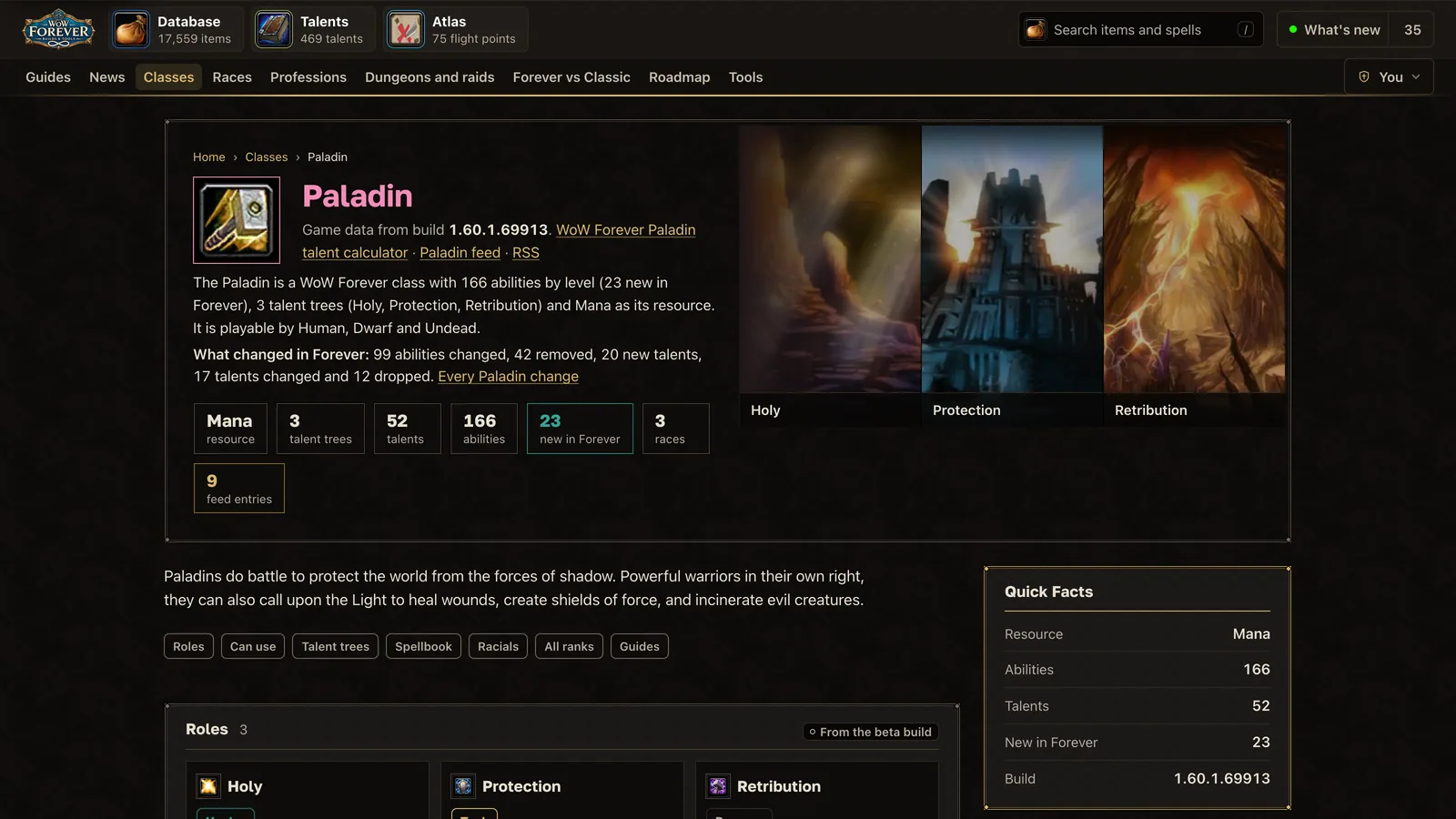Jump to Racials section chip

click(x=498, y=646)
